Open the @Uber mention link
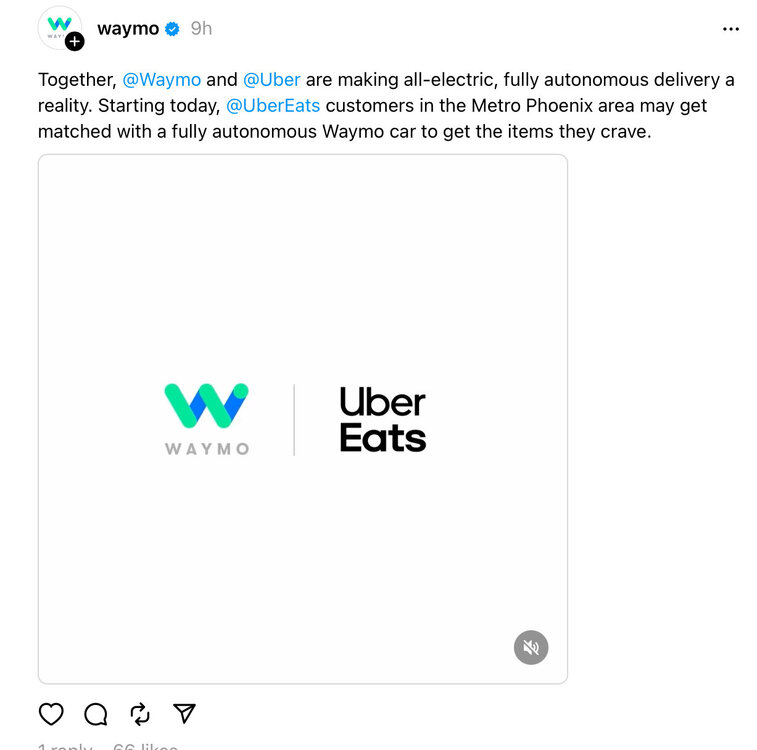 272,80
